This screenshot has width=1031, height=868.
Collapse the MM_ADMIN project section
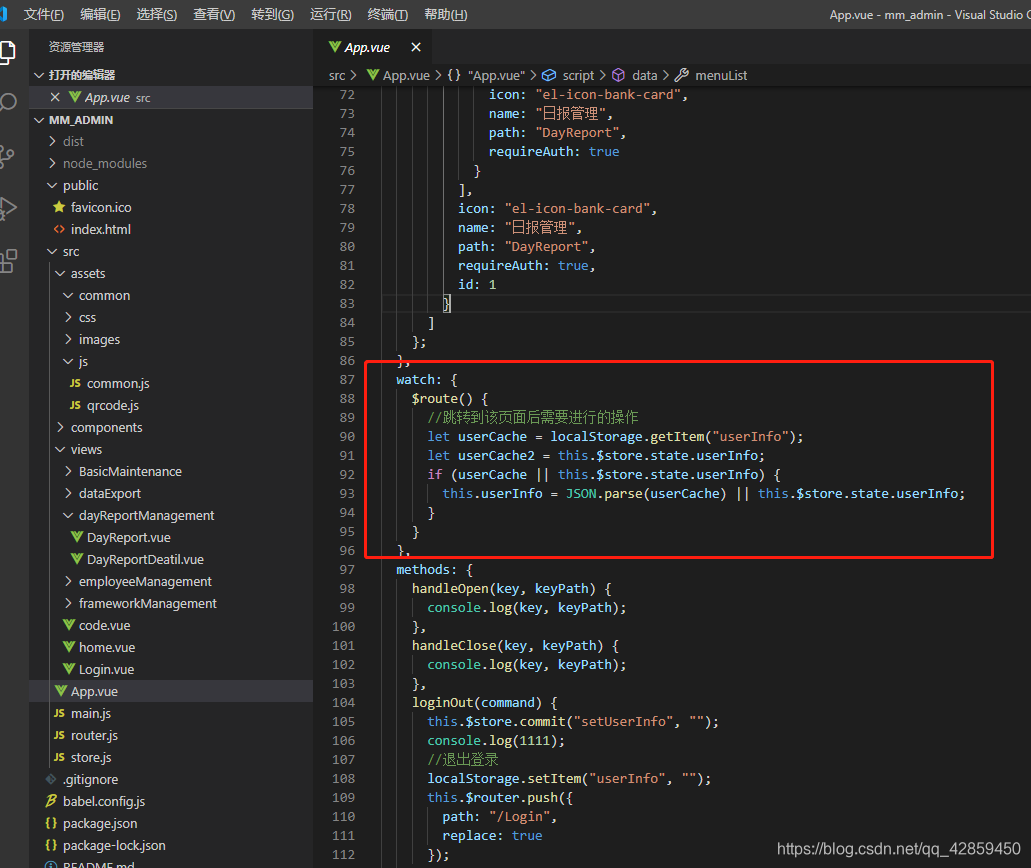(39, 120)
